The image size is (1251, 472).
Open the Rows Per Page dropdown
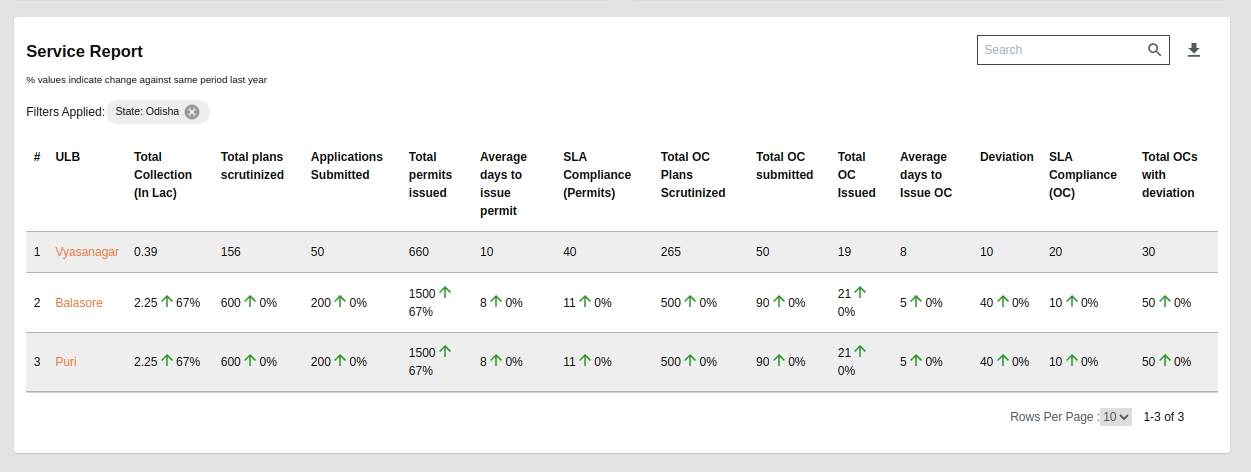(1115, 417)
